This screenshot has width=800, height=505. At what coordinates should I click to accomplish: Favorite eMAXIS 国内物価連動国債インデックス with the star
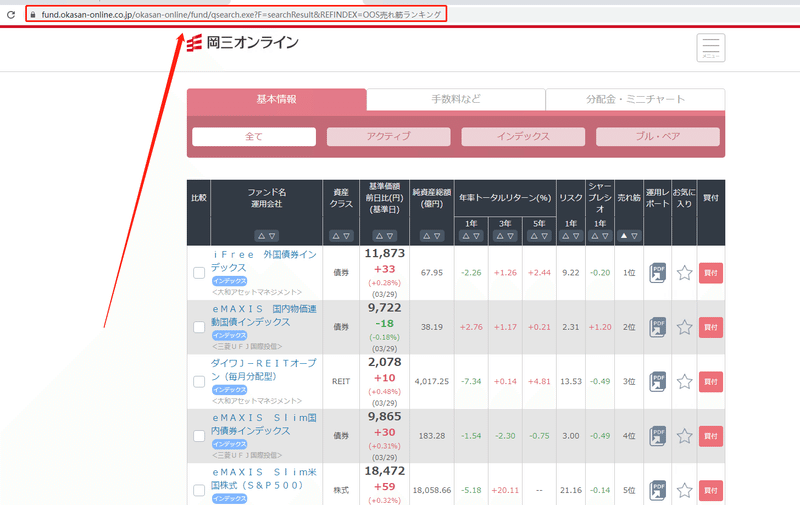684,327
